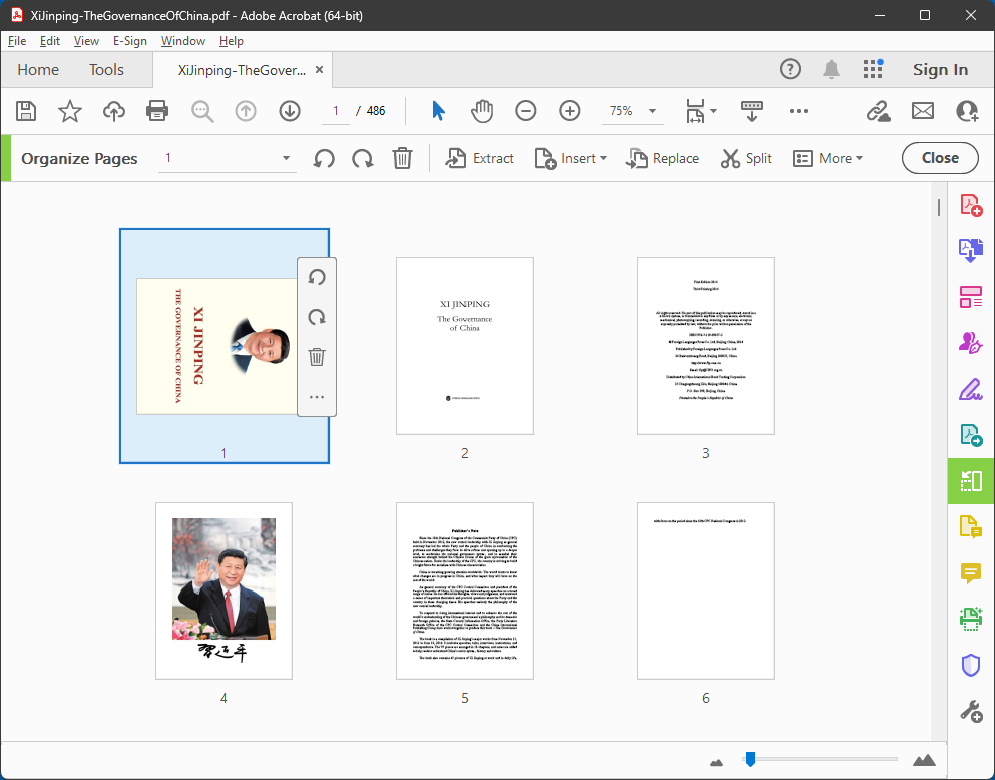
Task: Select the page 3 copyright page thumbnail
Action: [x=706, y=346]
